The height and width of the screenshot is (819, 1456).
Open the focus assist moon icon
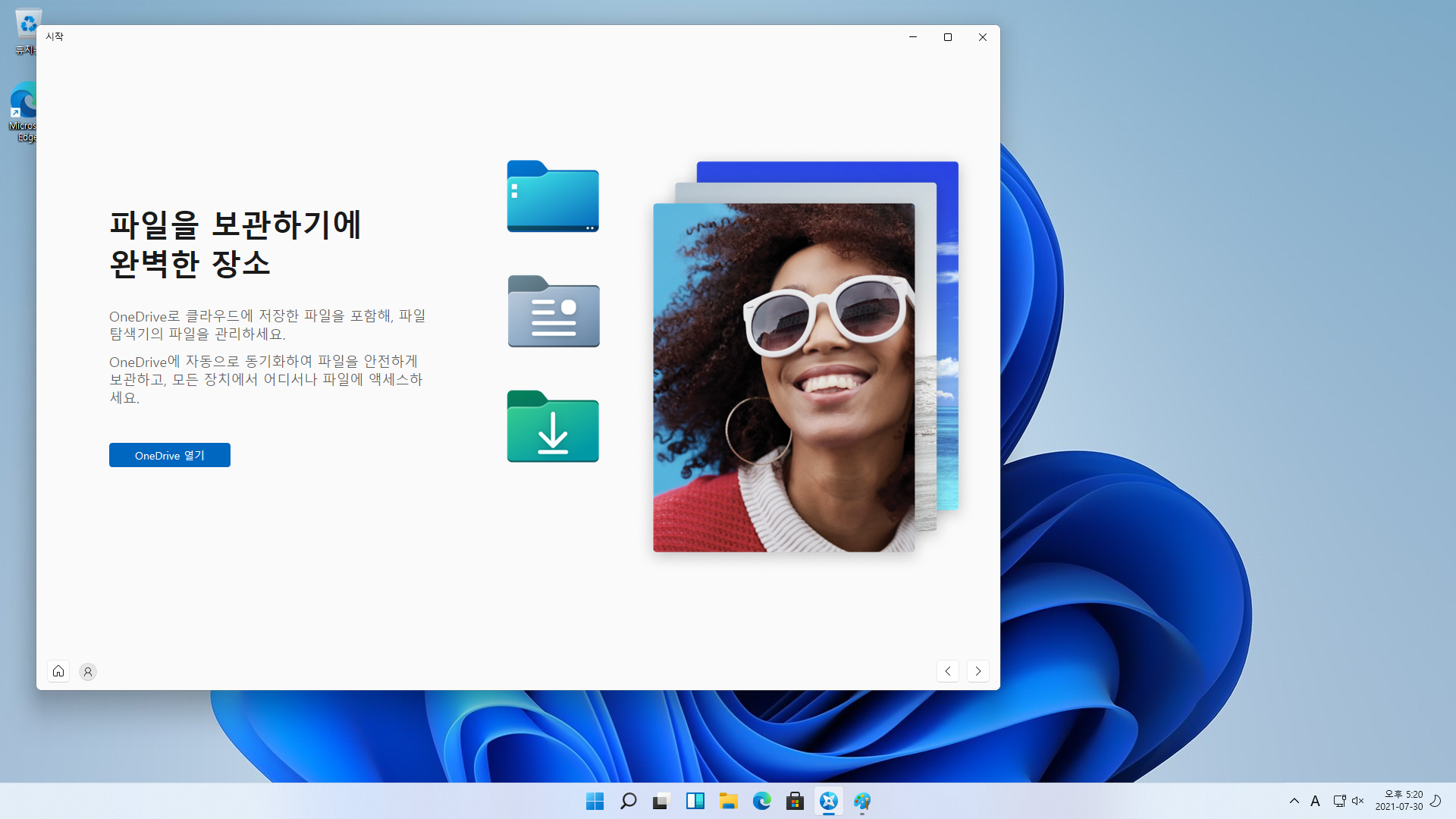pos(1436,801)
